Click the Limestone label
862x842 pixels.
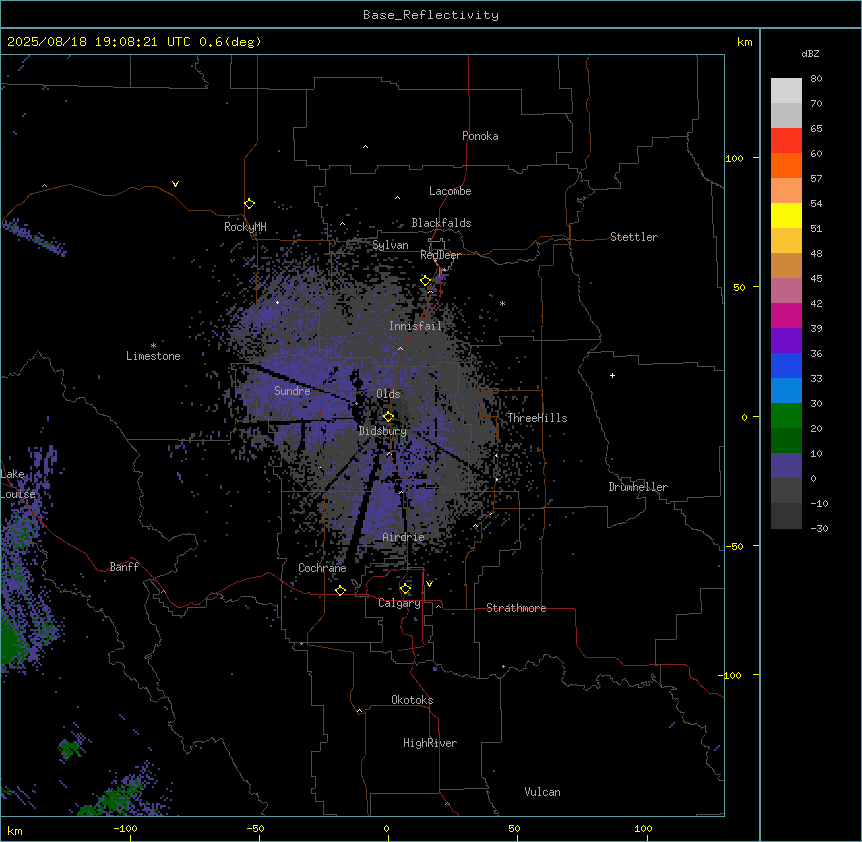point(153,356)
